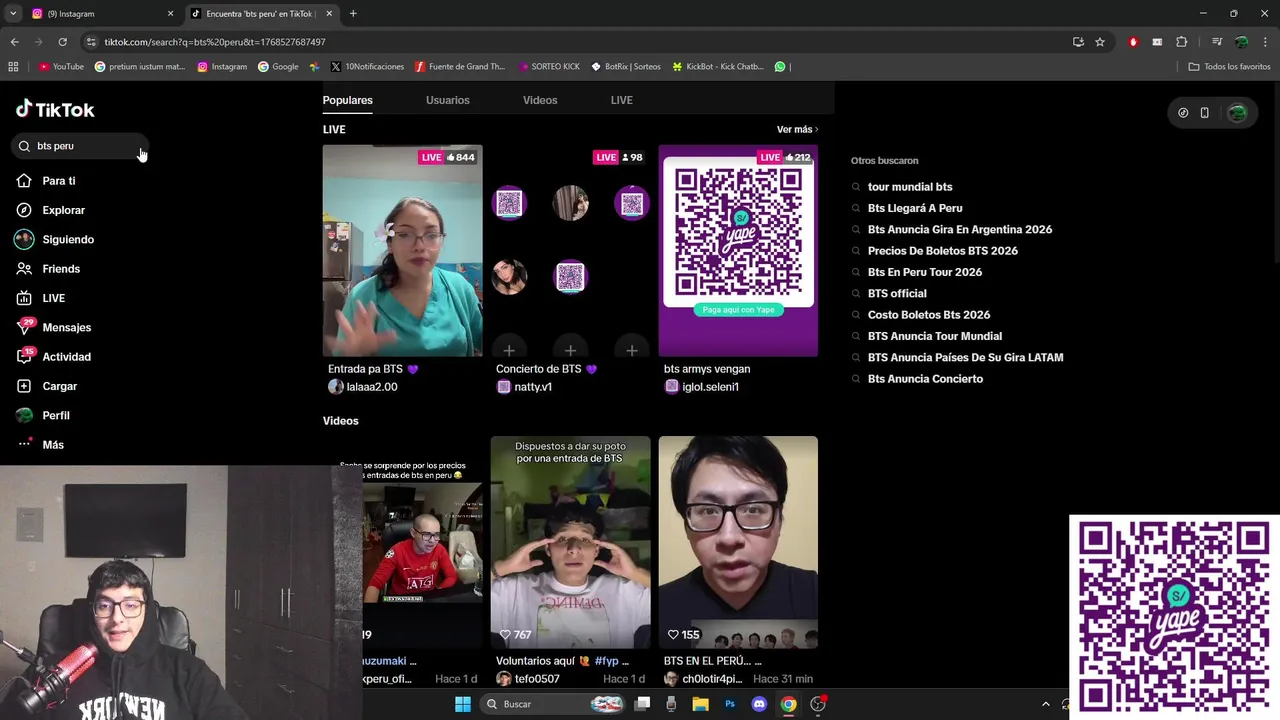Open TikTok profile avatar top right
The image size is (1280, 720).
click(1237, 113)
